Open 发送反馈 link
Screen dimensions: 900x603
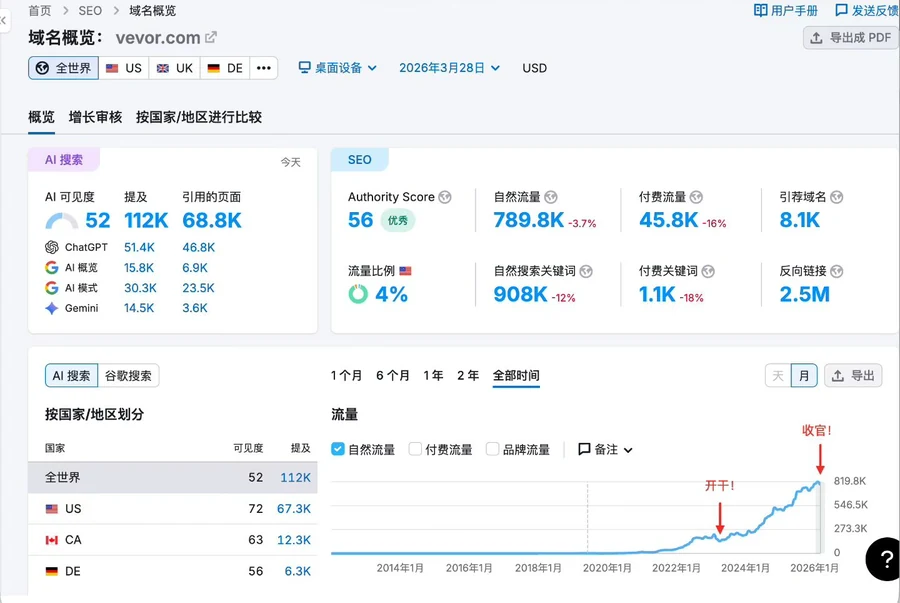(867, 10)
